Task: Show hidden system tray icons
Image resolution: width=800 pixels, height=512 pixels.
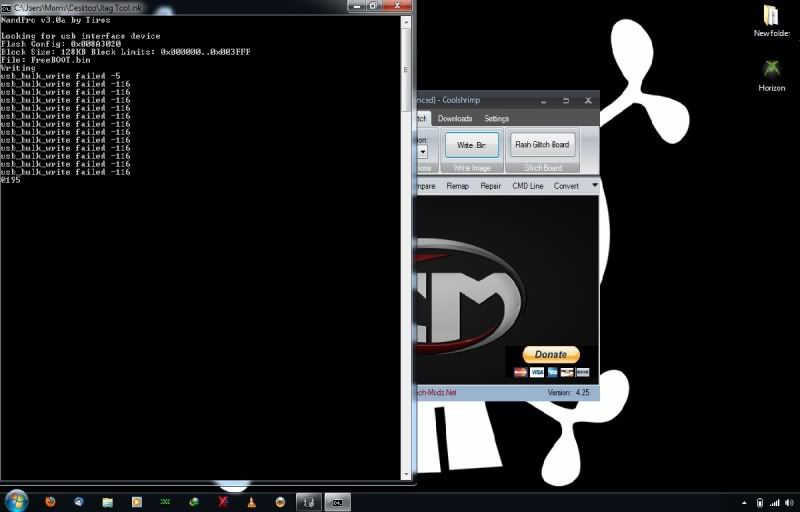Action: tap(743, 501)
